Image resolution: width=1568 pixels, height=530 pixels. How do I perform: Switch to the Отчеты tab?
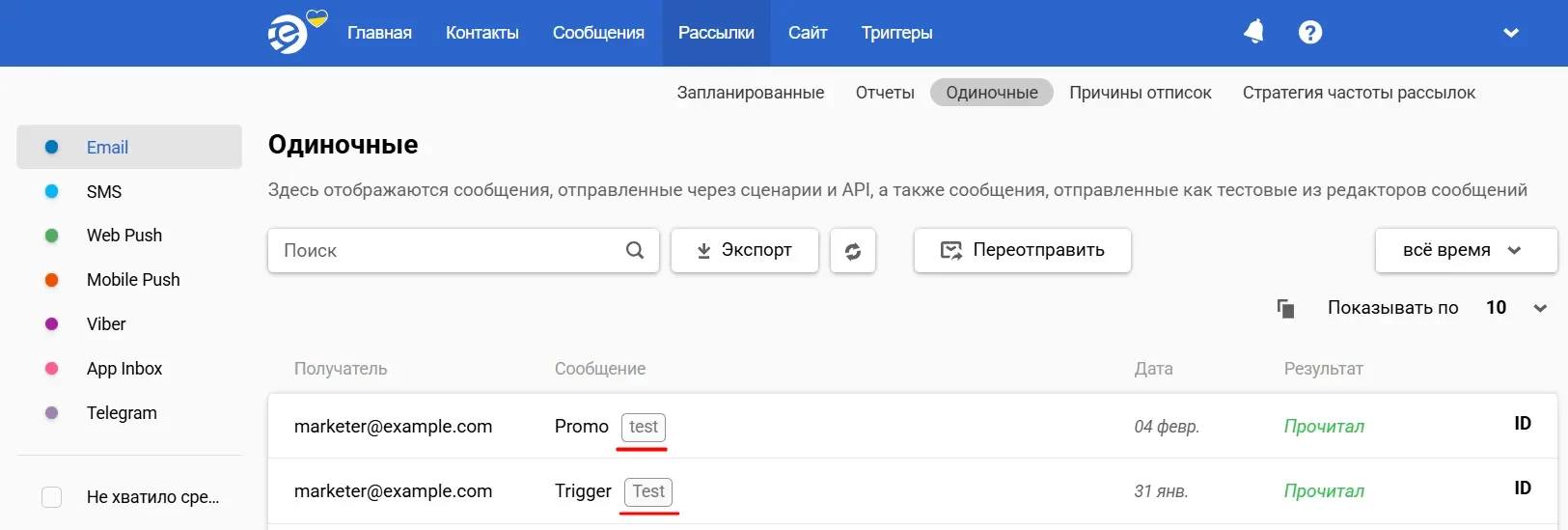click(885, 93)
